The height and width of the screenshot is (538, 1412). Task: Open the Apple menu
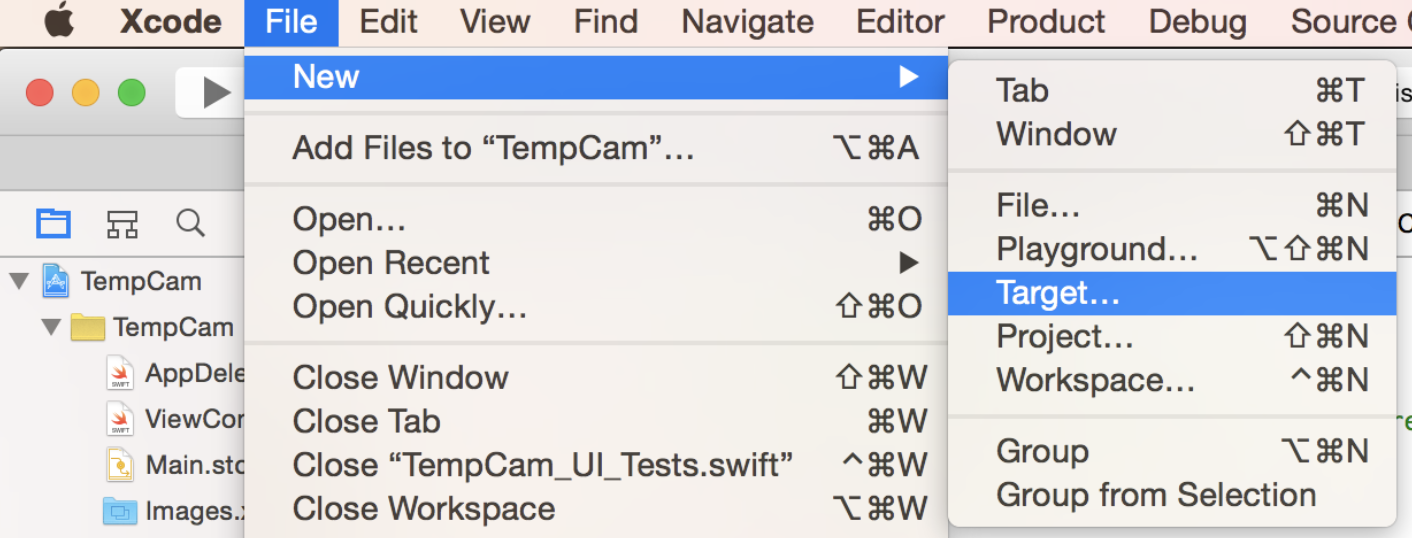point(59,21)
